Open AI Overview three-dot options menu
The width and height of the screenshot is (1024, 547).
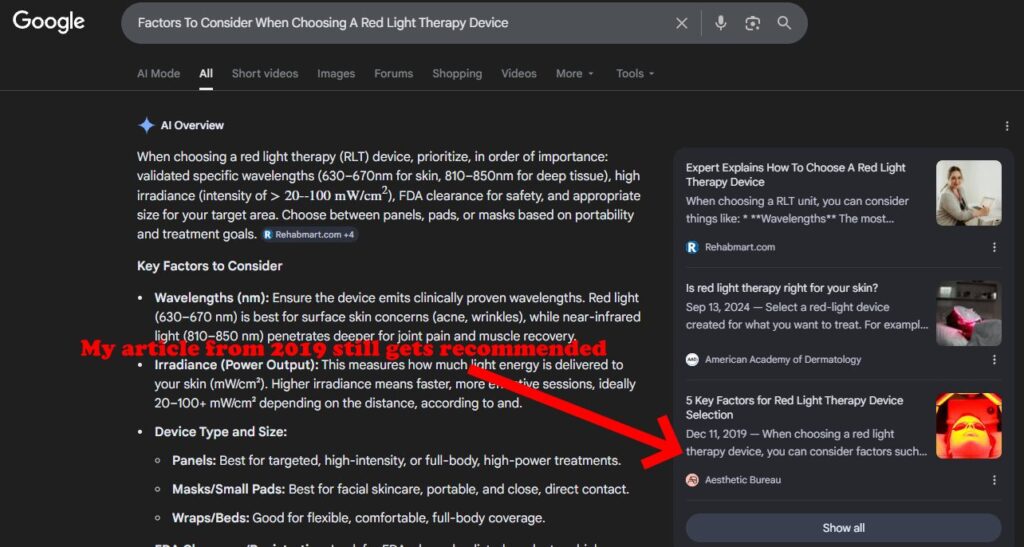[1006, 126]
